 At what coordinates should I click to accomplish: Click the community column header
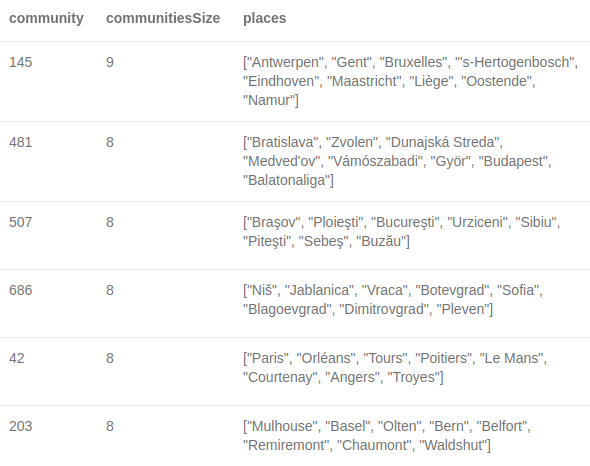click(x=46, y=18)
